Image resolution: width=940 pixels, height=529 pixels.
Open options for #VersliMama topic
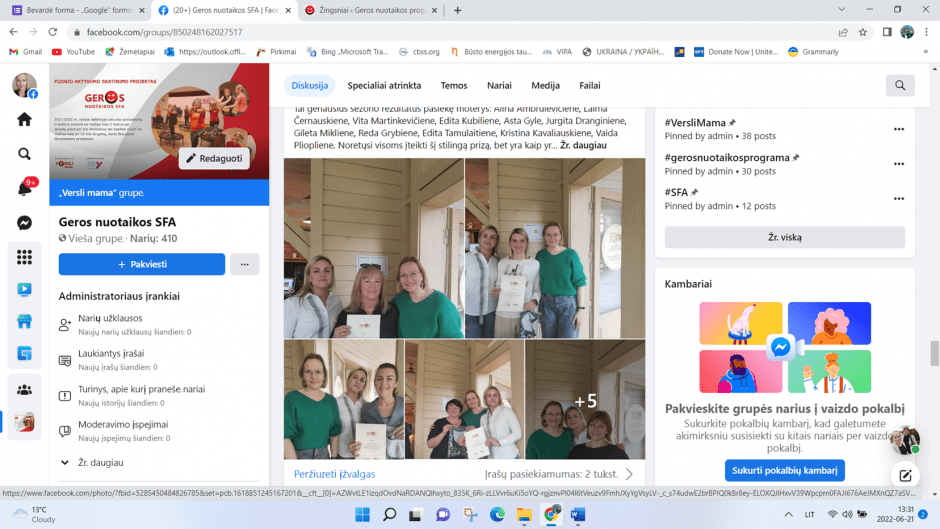pos(899,129)
